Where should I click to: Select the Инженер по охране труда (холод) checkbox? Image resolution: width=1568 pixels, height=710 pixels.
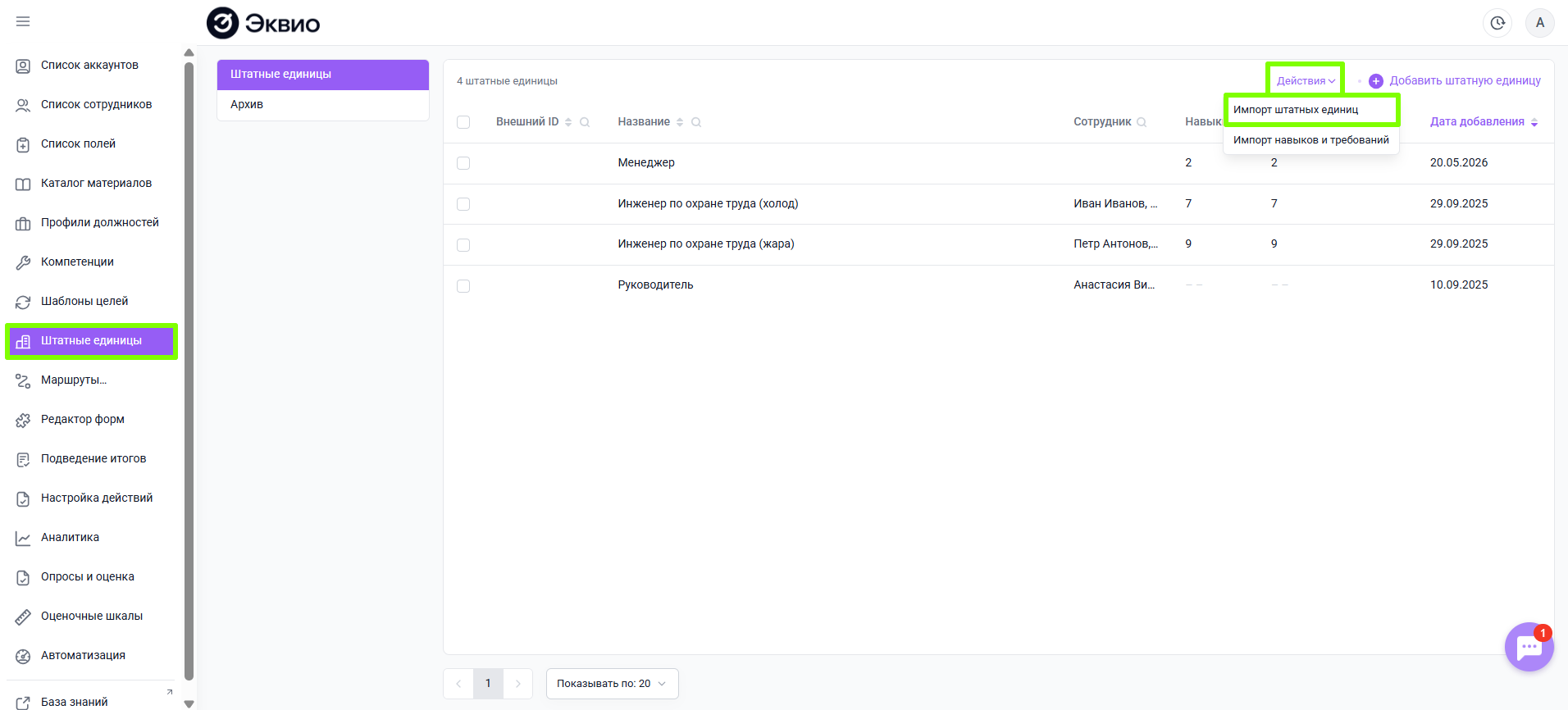click(x=463, y=204)
